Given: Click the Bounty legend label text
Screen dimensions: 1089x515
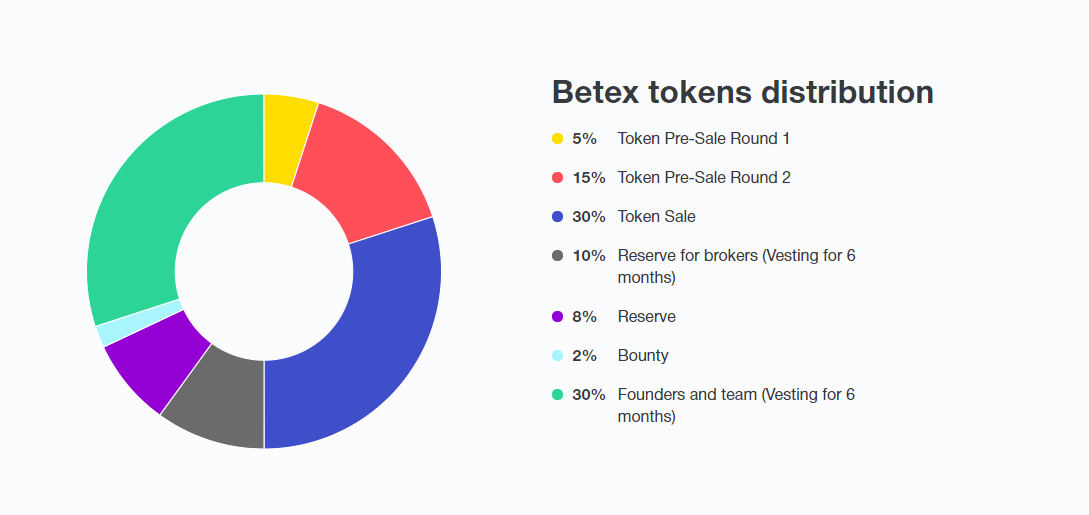Looking at the screenshot, I should [x=643, y=356].
